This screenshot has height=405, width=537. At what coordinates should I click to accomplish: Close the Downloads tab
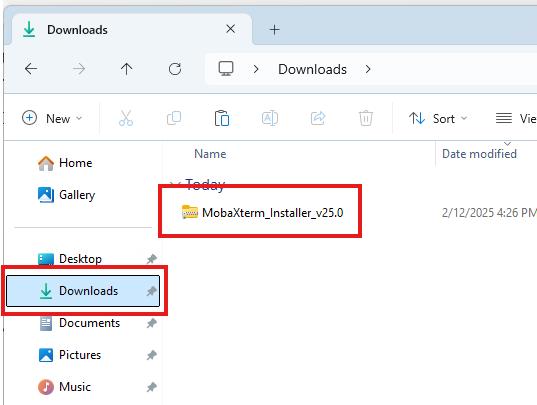tap(230, 29)
